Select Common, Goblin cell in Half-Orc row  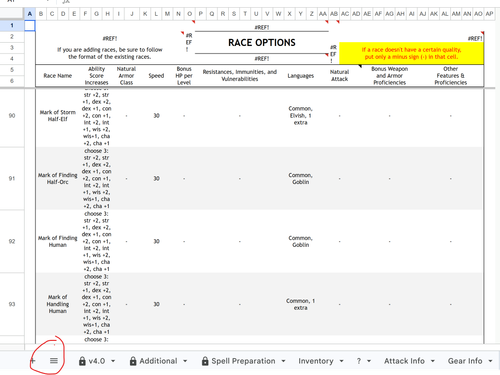tap(301, 178)
